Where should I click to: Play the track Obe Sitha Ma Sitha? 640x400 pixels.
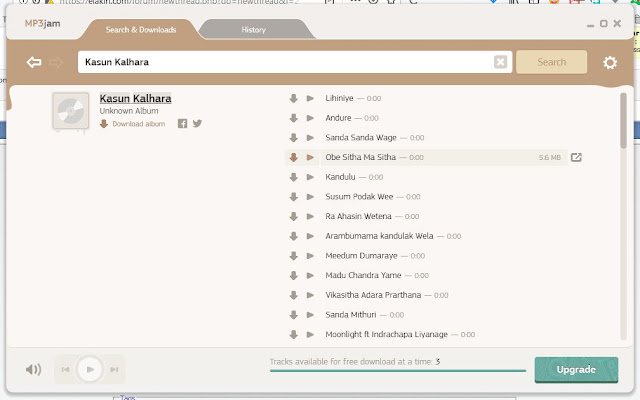[x=310, y=157]
